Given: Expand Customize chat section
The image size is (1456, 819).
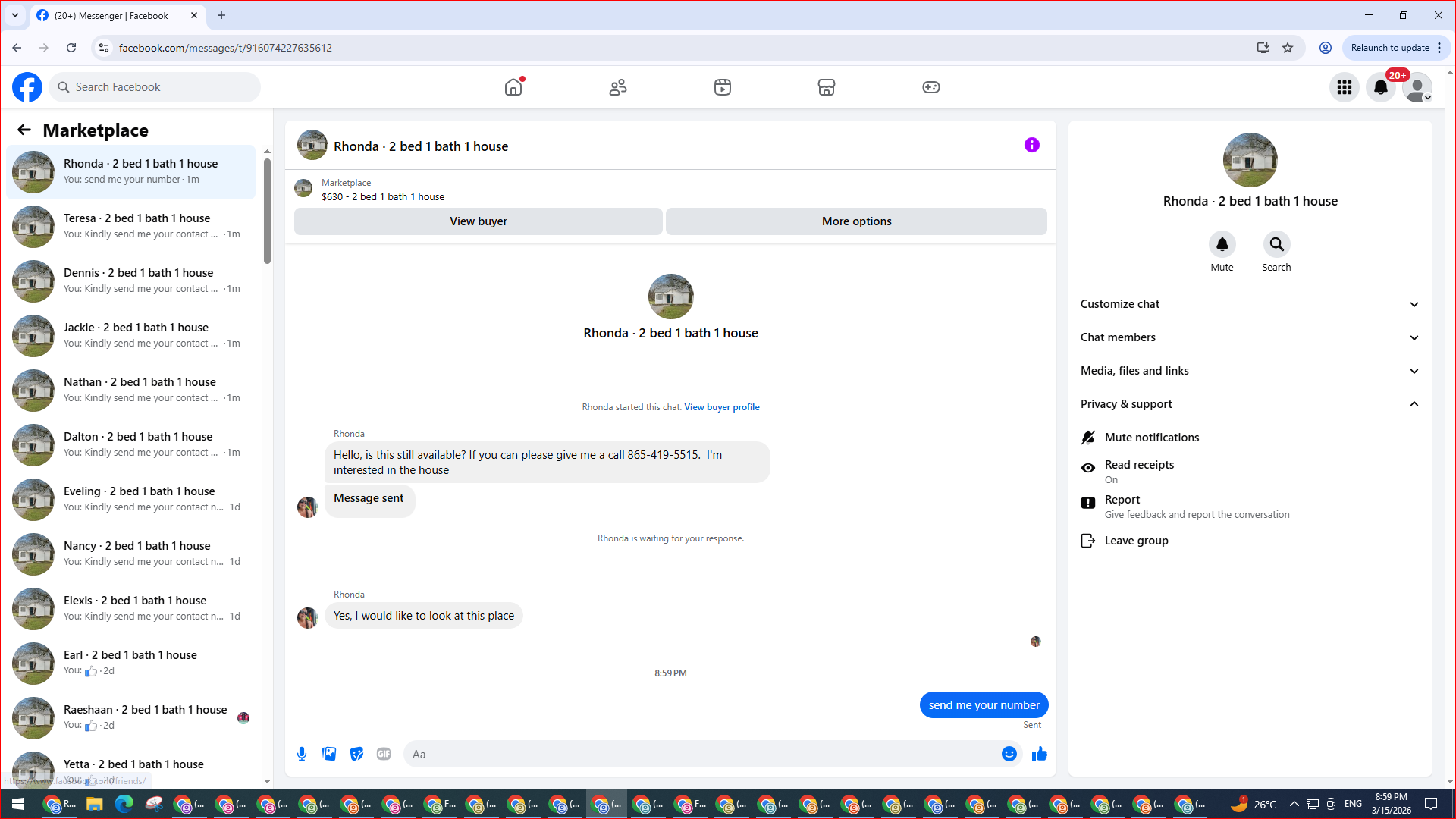Looking at the screenshot, I should coord(1250,304).
